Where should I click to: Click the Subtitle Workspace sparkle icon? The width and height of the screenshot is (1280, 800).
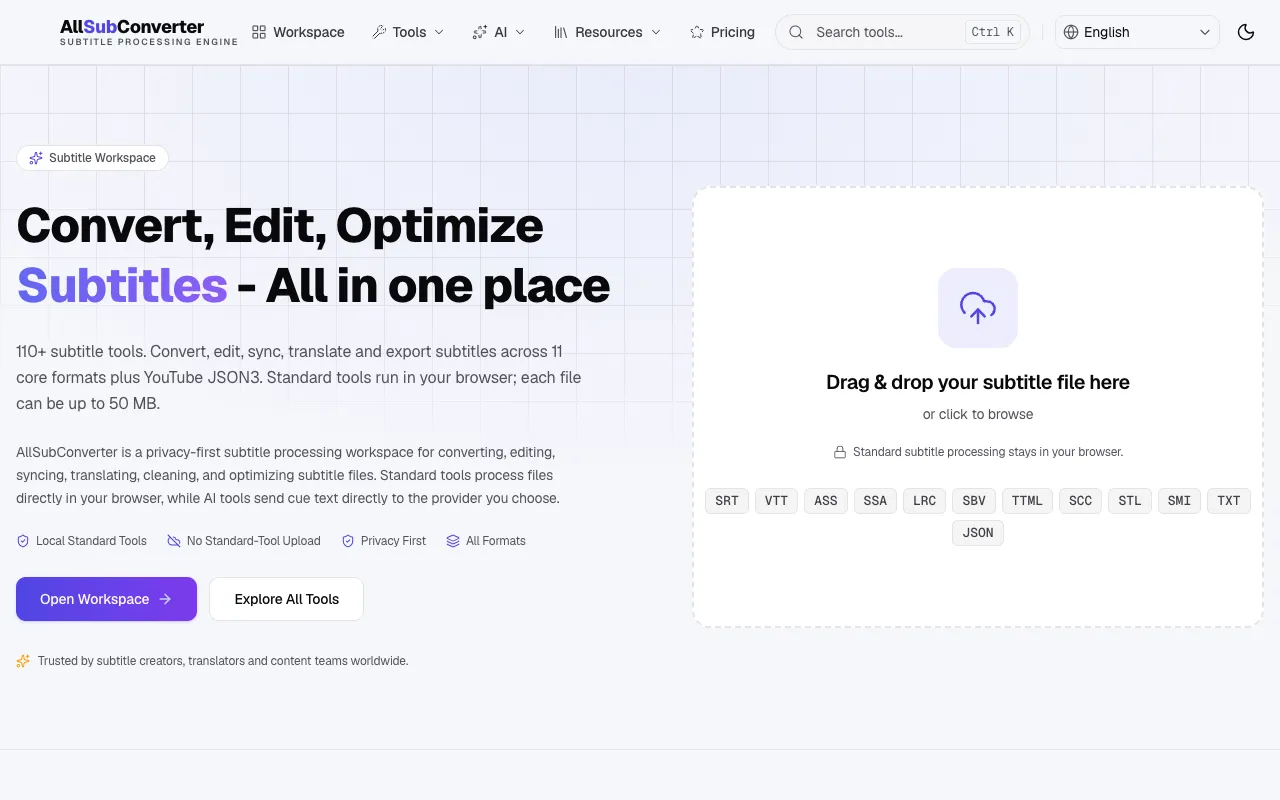36,158
